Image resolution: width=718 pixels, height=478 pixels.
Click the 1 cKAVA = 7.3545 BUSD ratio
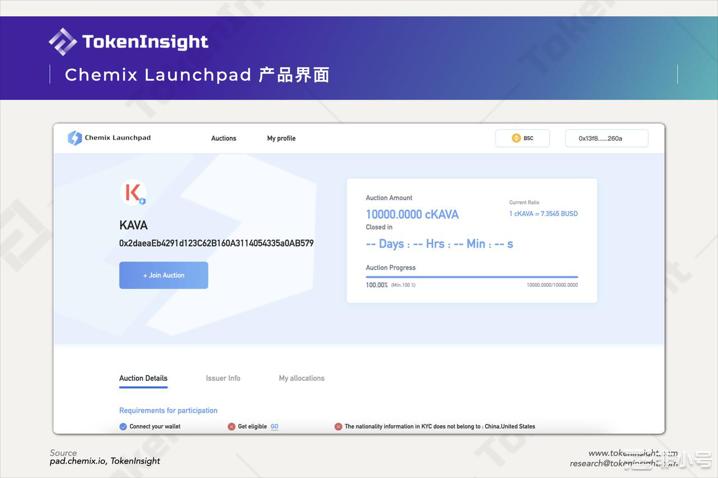(x=543, y=214)
